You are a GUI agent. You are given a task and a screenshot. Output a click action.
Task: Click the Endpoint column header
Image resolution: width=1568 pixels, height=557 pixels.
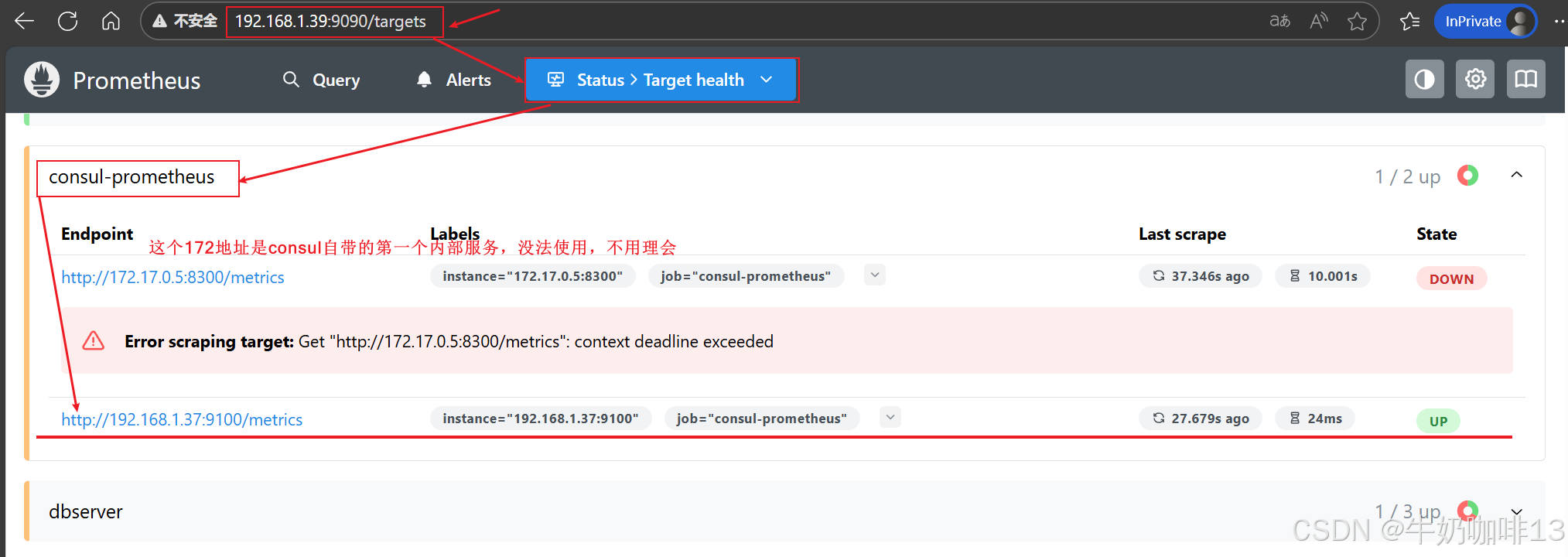tap(97, 234)
